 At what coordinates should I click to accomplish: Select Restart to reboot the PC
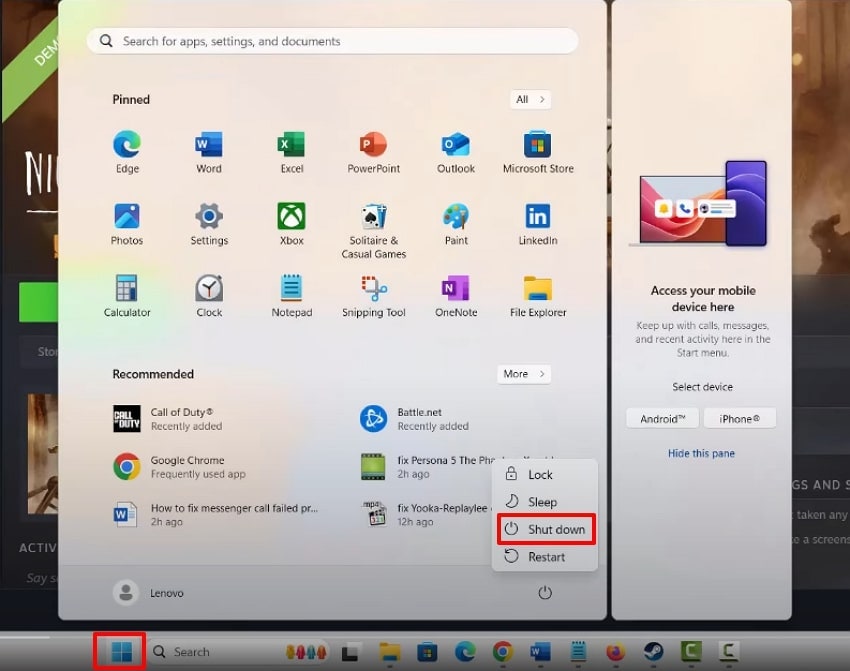tap(545, 556)
